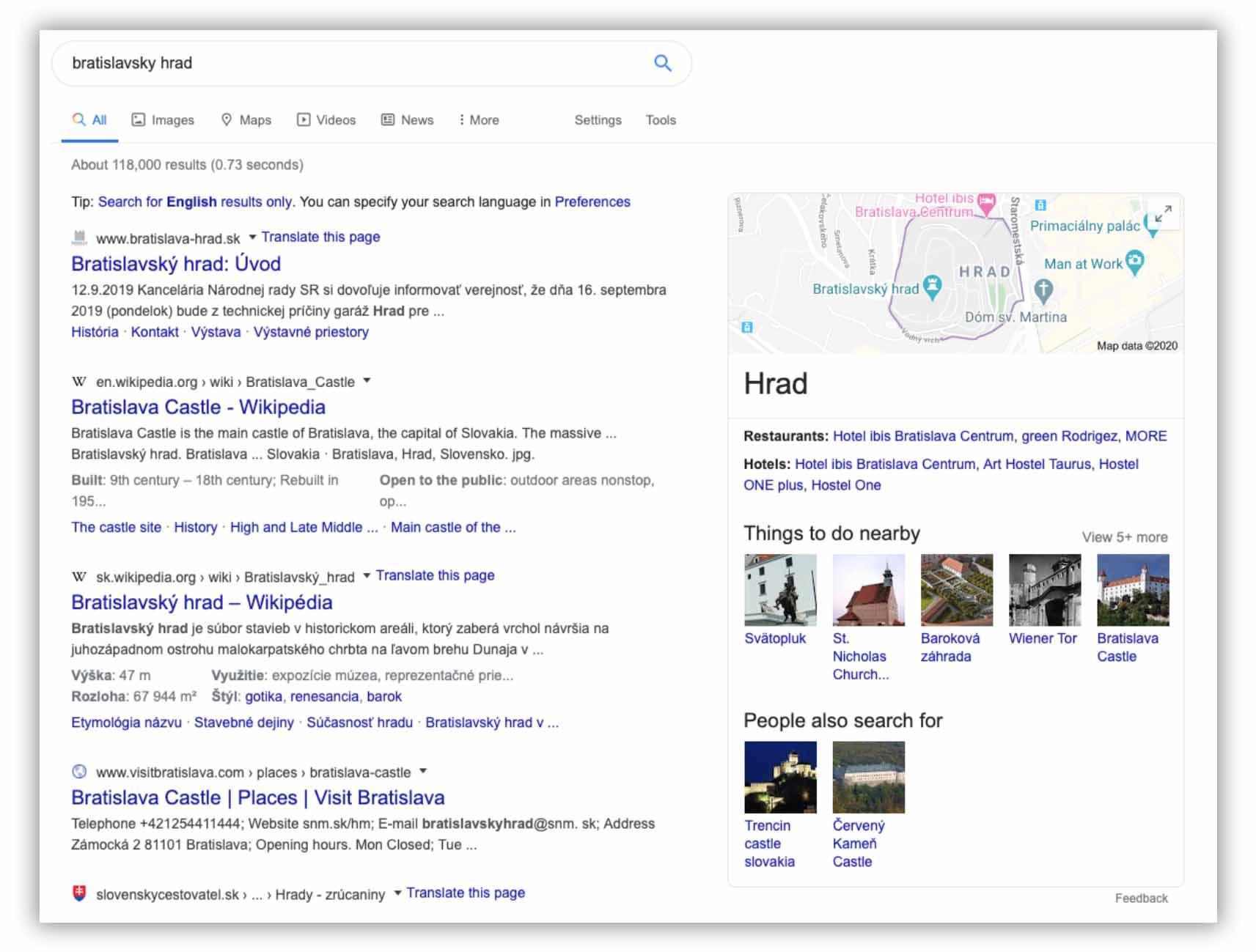
Task: Open the dropdown arrow beside visitbratislava.com URL
Action: coord(423,771)
